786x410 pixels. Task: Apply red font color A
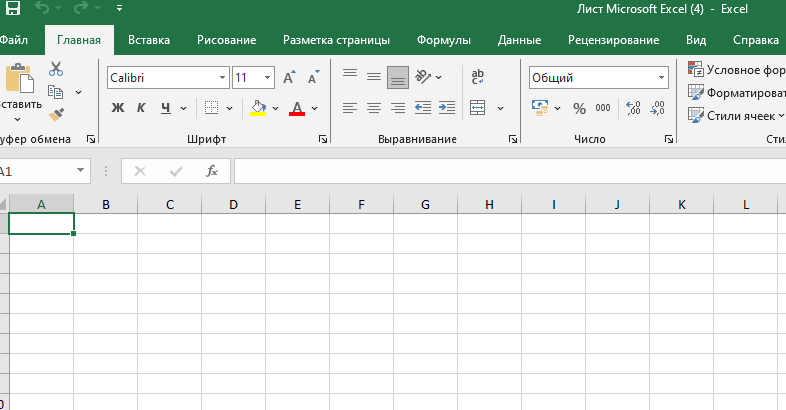297,108
